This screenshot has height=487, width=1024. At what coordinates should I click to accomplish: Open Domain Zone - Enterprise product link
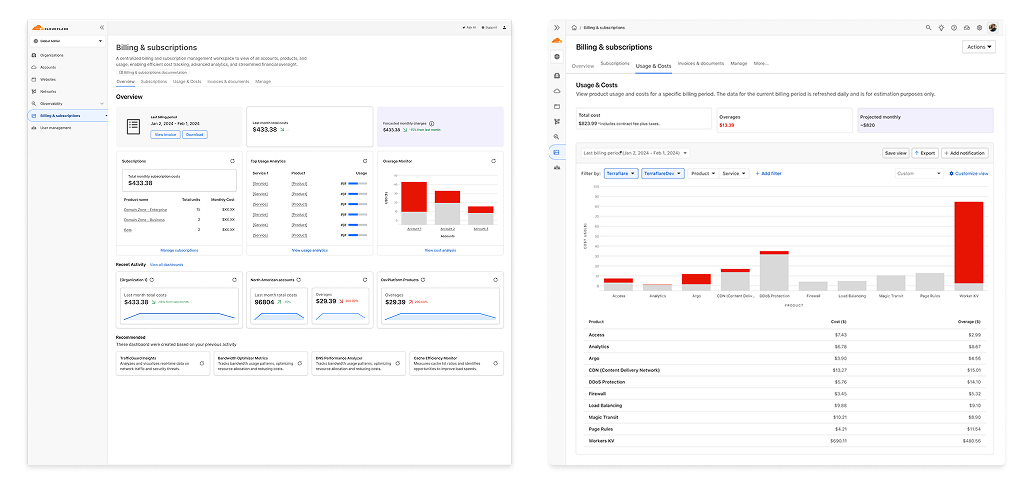(x=145, y=210)
